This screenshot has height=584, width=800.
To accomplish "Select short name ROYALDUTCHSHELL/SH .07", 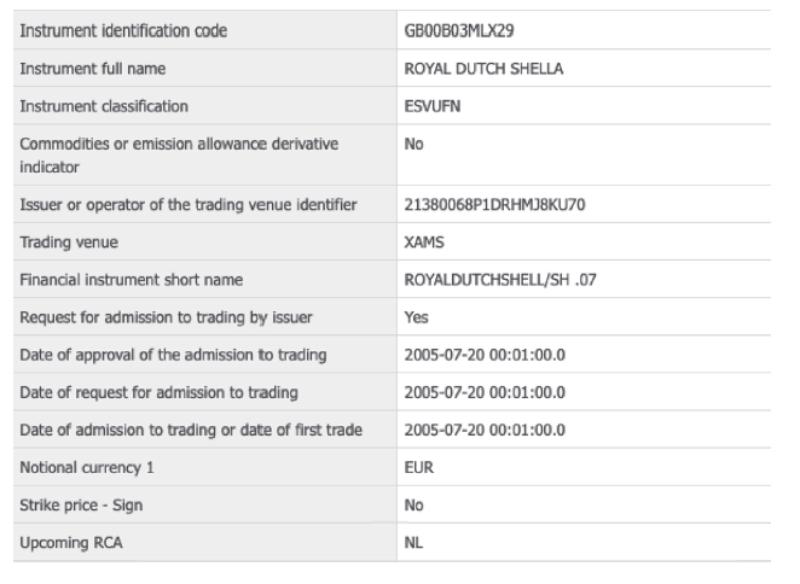I will [x=500, y=280].
